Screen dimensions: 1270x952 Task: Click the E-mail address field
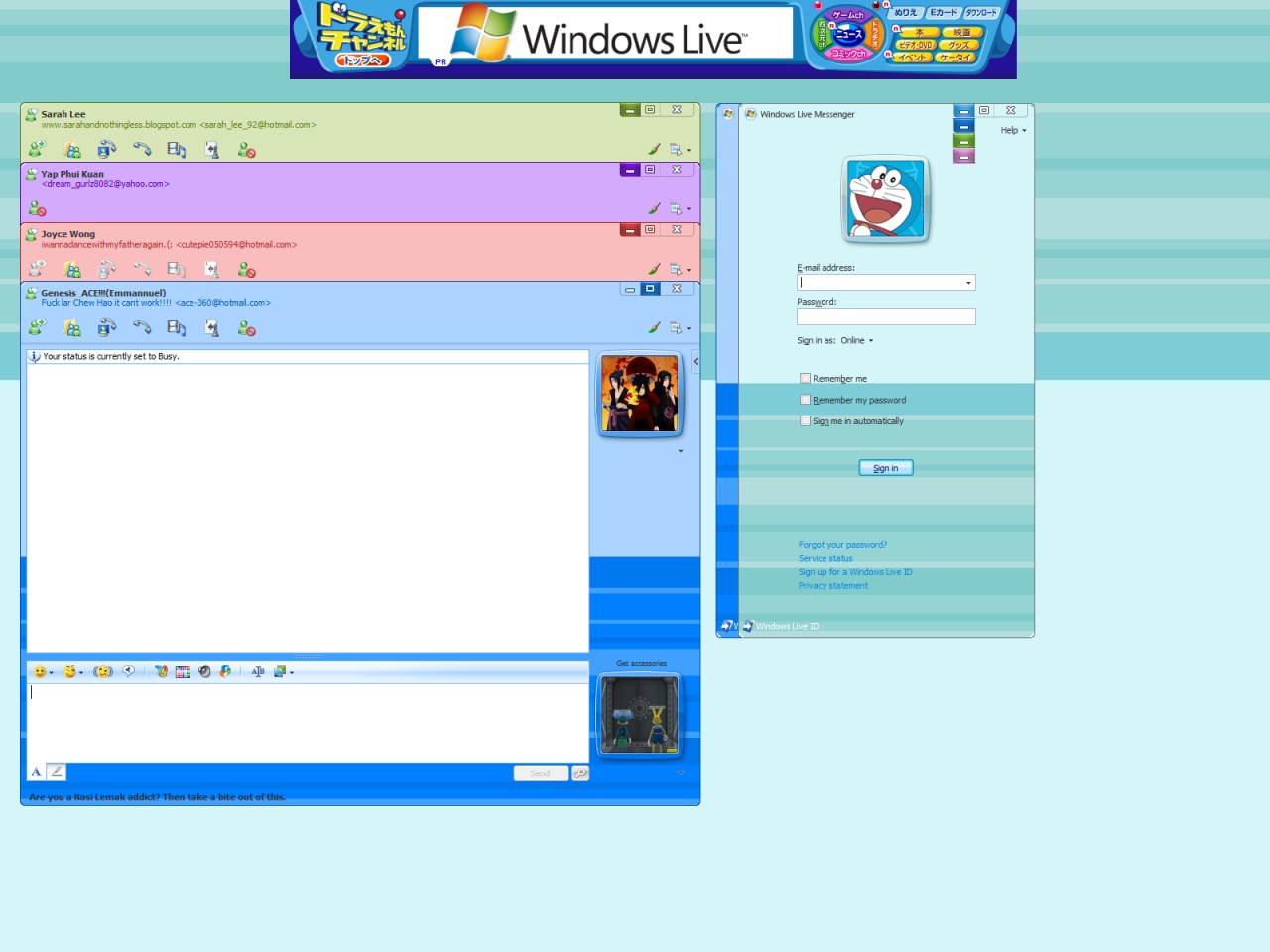[886, 283]
